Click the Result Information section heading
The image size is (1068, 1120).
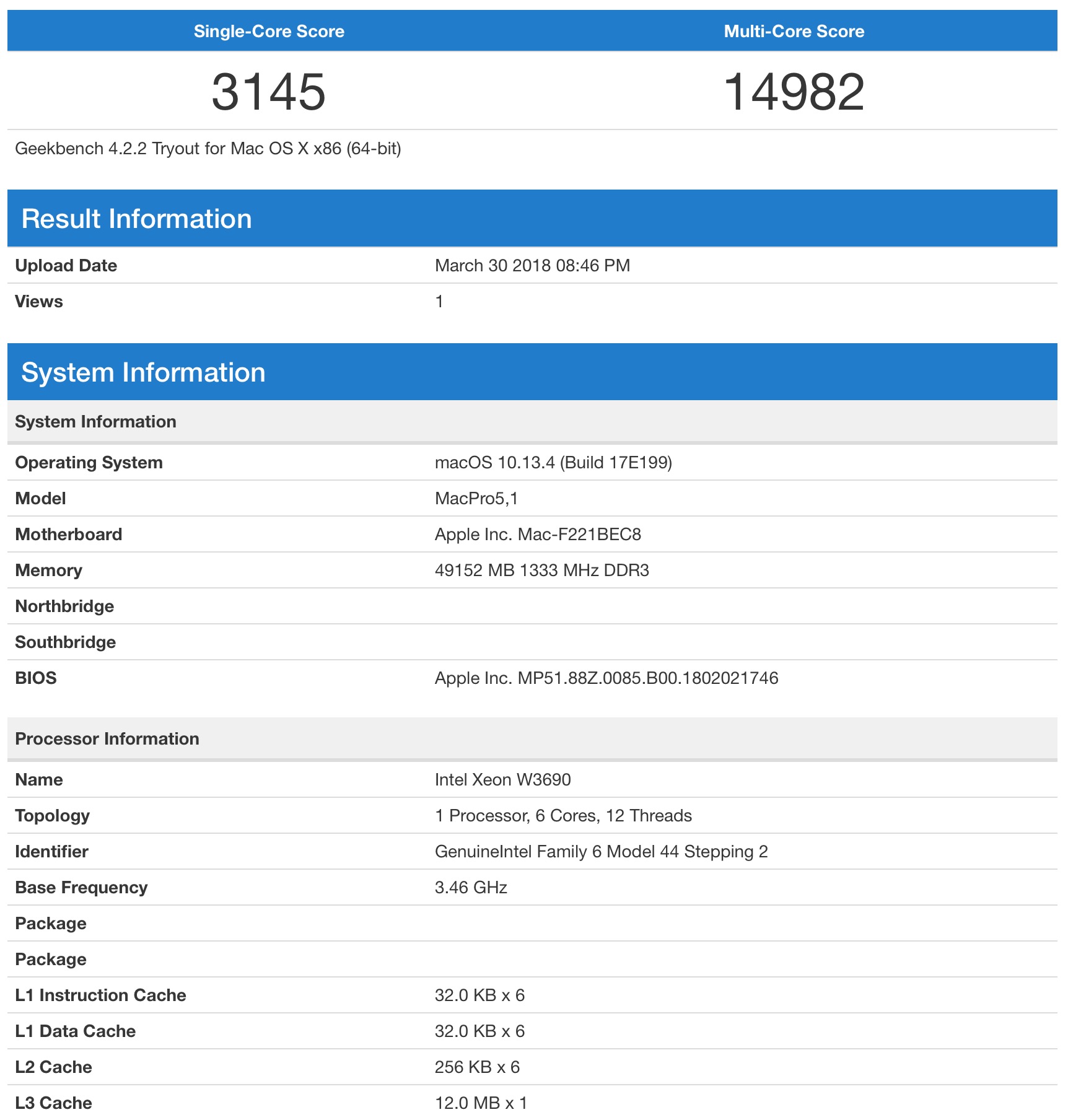click(136, 219)
